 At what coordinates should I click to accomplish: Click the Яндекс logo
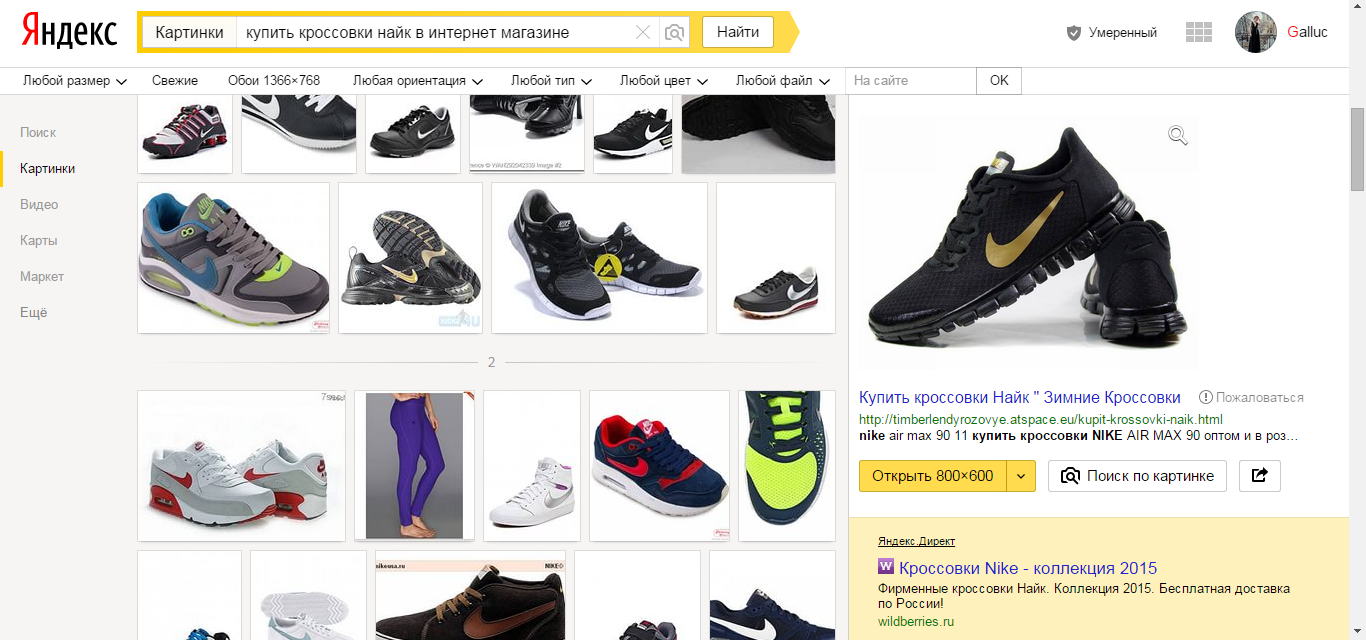pos(69,32)
